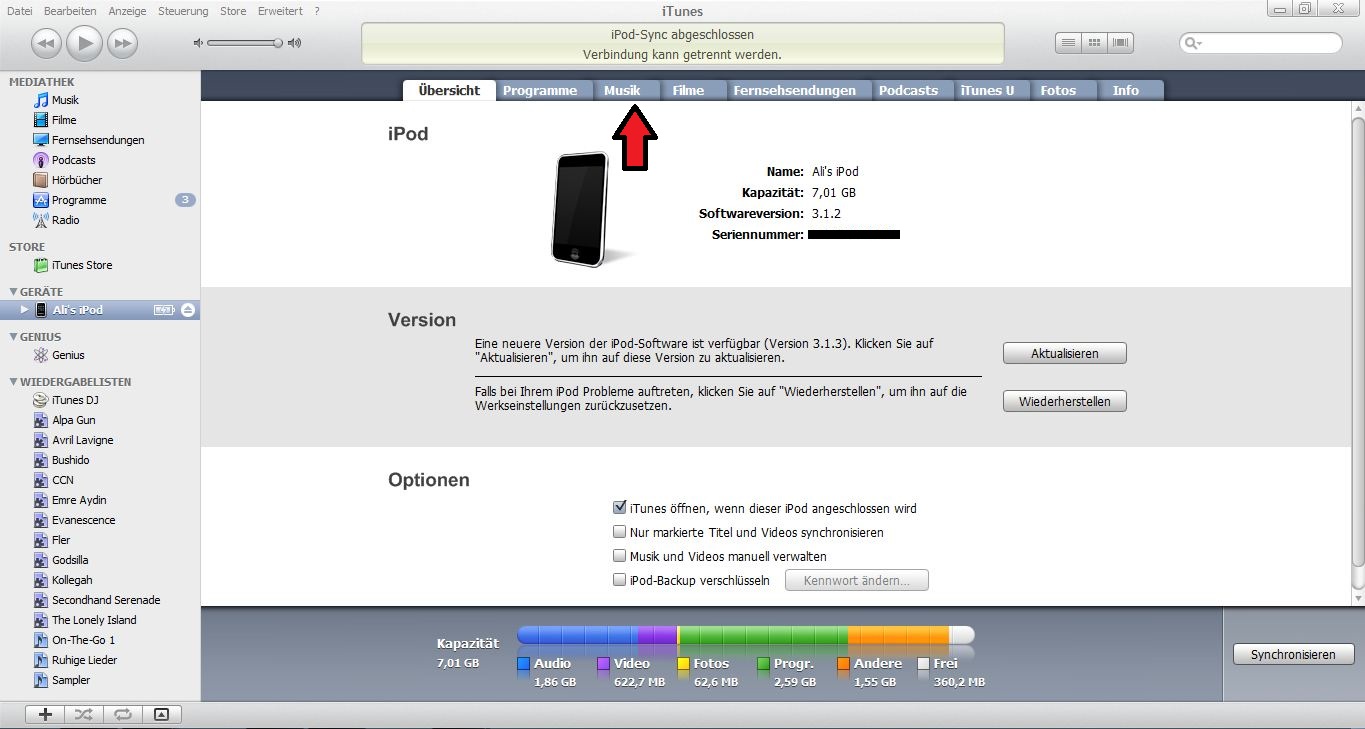Enable 'Musik und Videos manuell verwalten'
1365x729 pixels.
coord(620,556)
